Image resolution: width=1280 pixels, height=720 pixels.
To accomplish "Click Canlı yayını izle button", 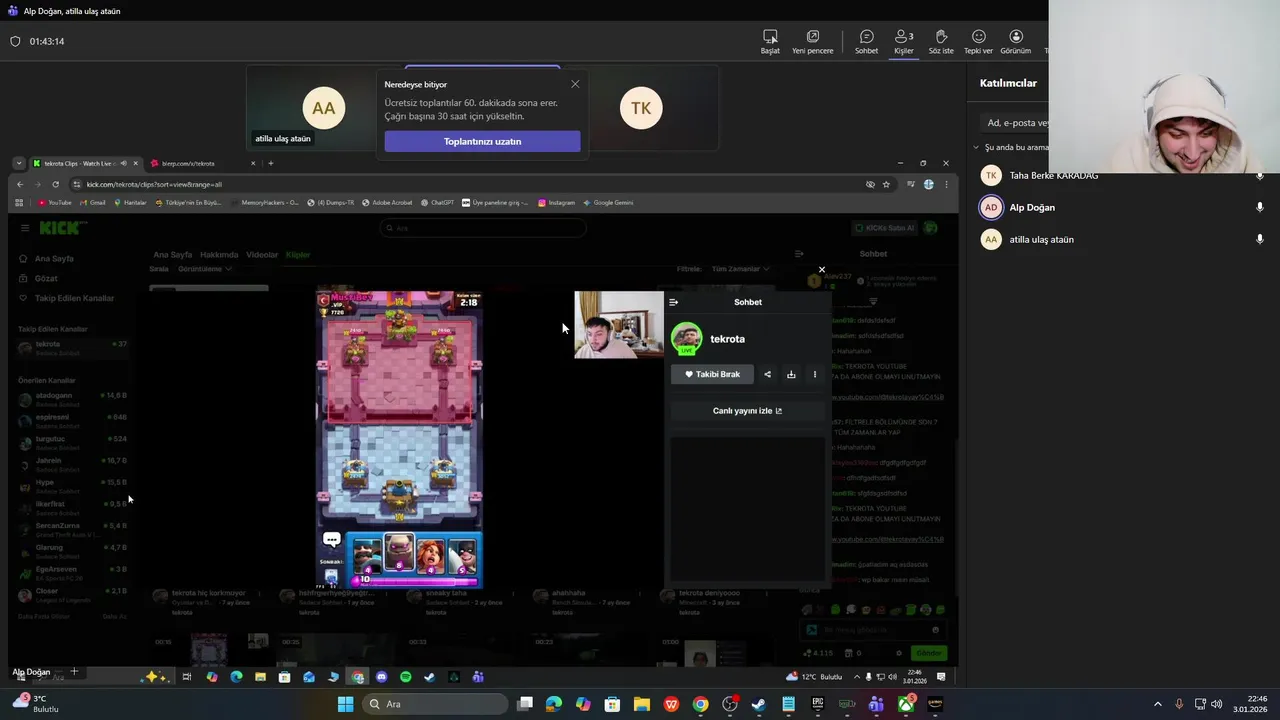I will pos(747,411).
